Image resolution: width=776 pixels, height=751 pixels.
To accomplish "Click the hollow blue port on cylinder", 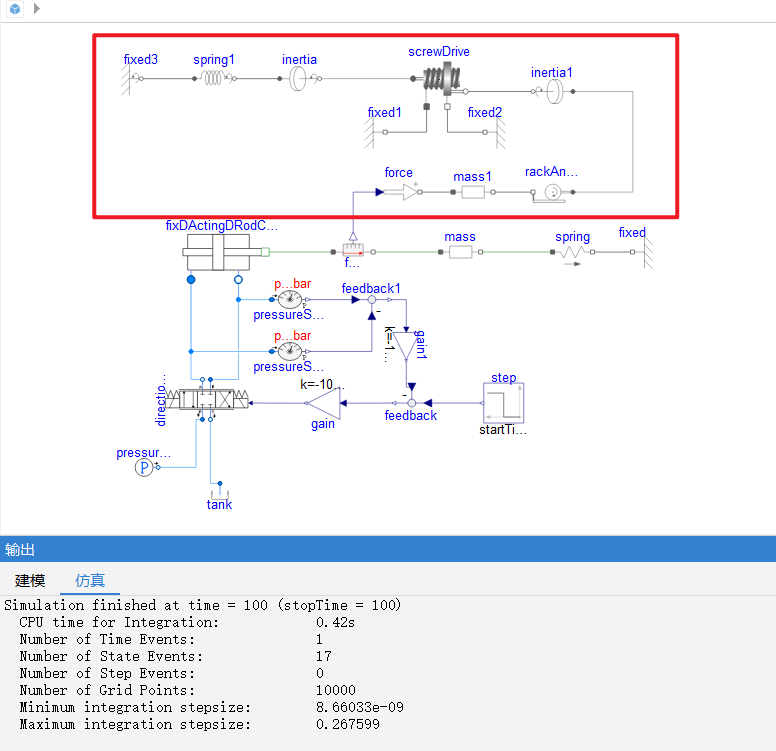I will click(x=238, y=280).
